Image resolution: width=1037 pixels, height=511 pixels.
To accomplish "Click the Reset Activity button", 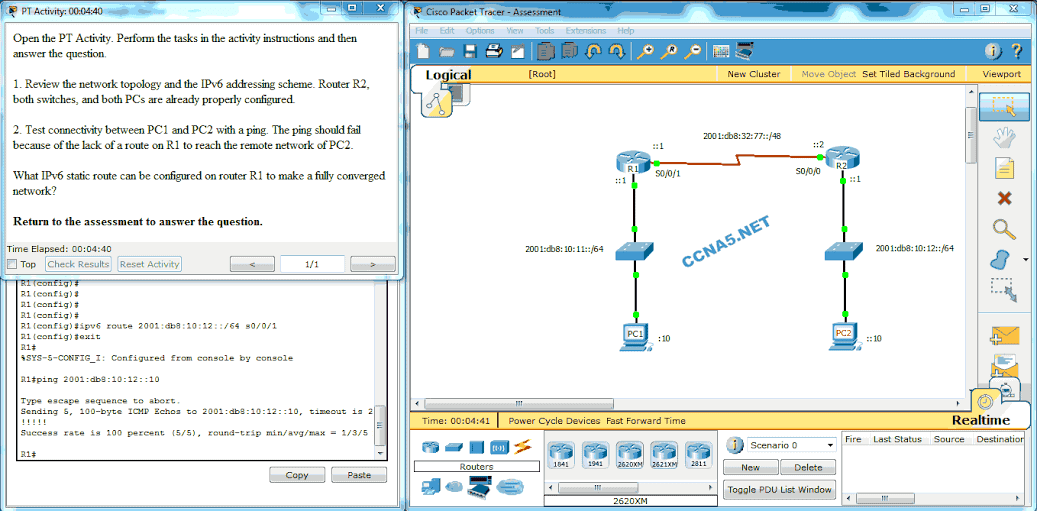I will point(149,264).
